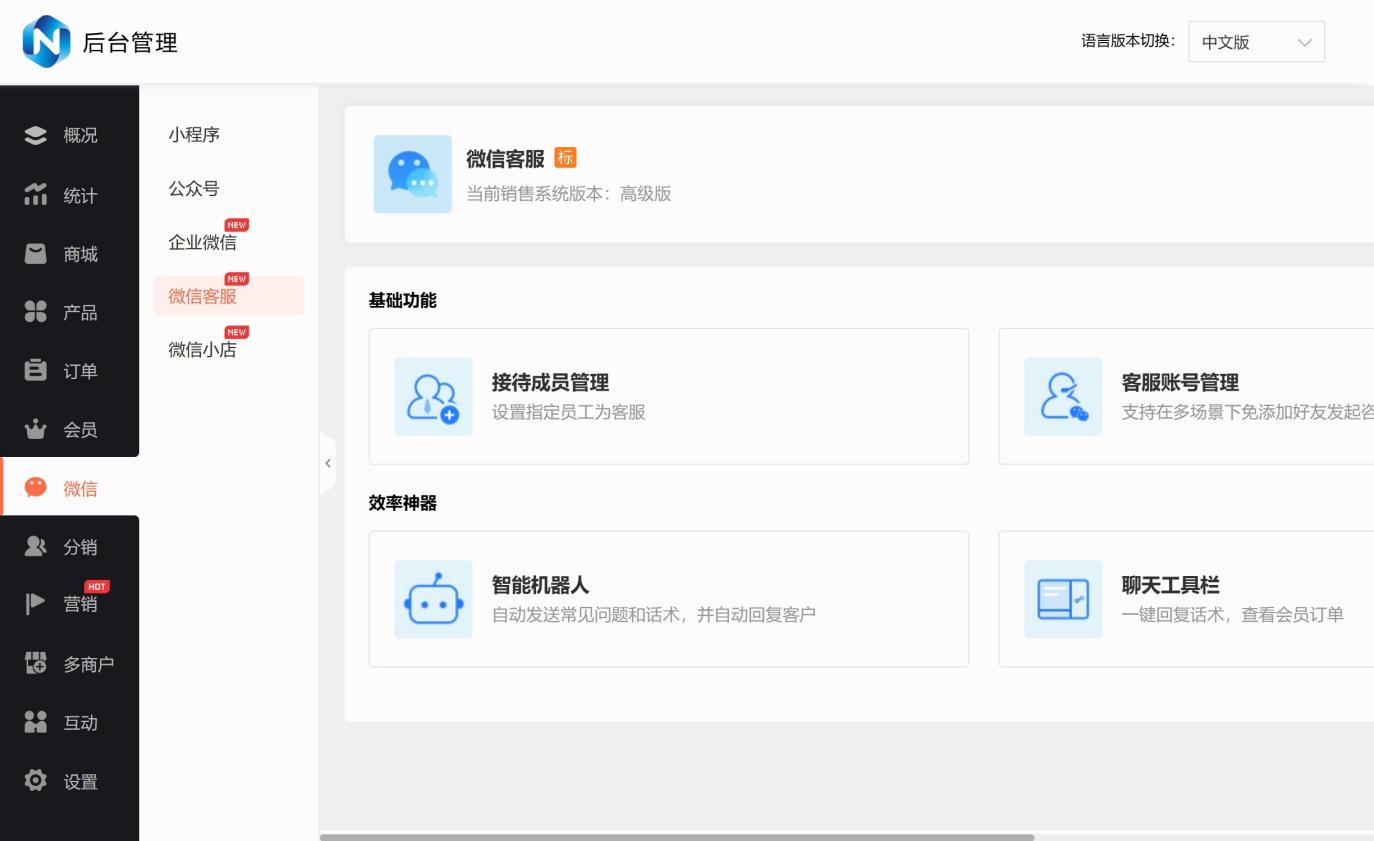1374x841 pixels.
Task: Click the 分销 people icon
Action: click(36, 547)
